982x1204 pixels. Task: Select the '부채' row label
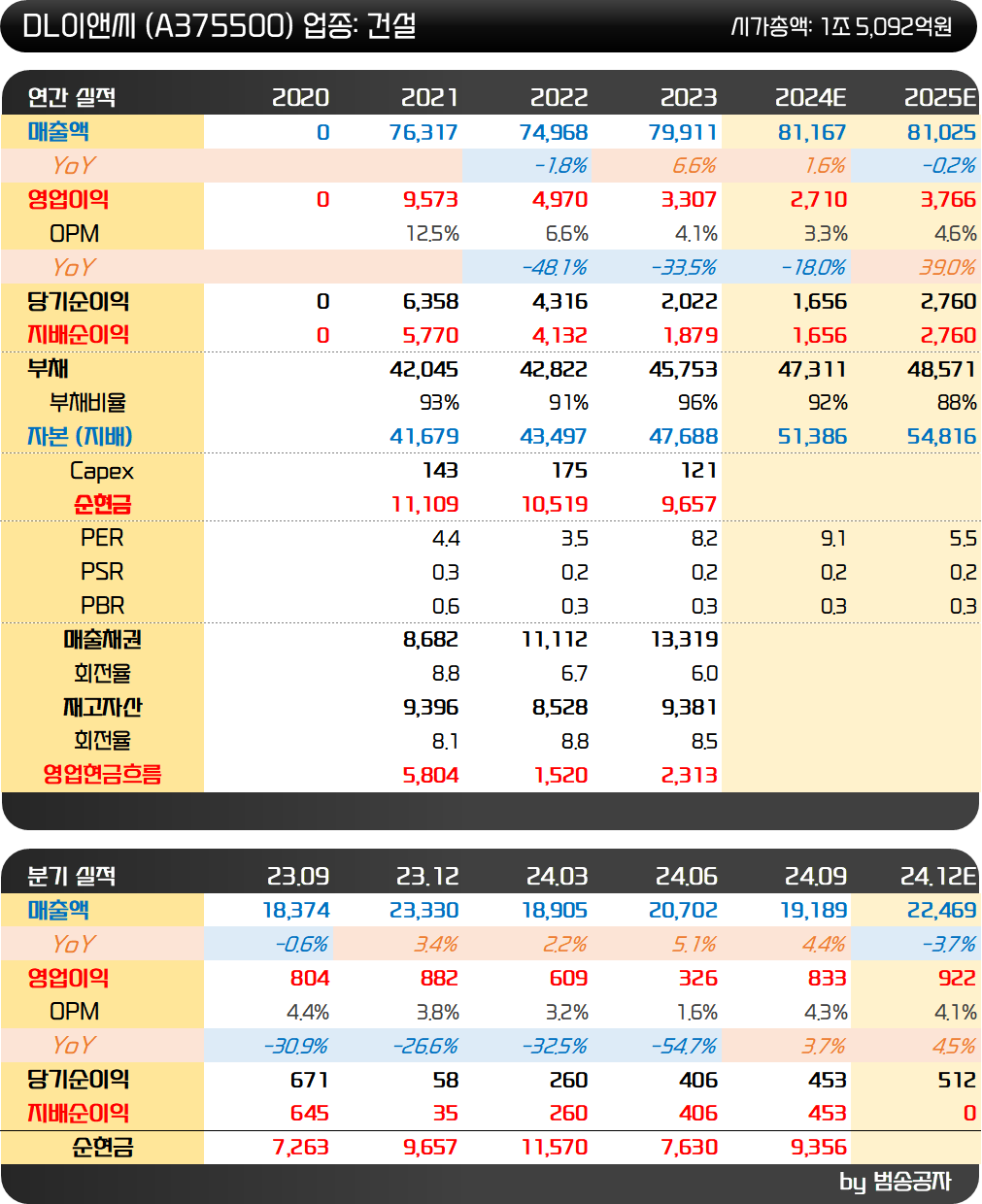coord(49,369)
